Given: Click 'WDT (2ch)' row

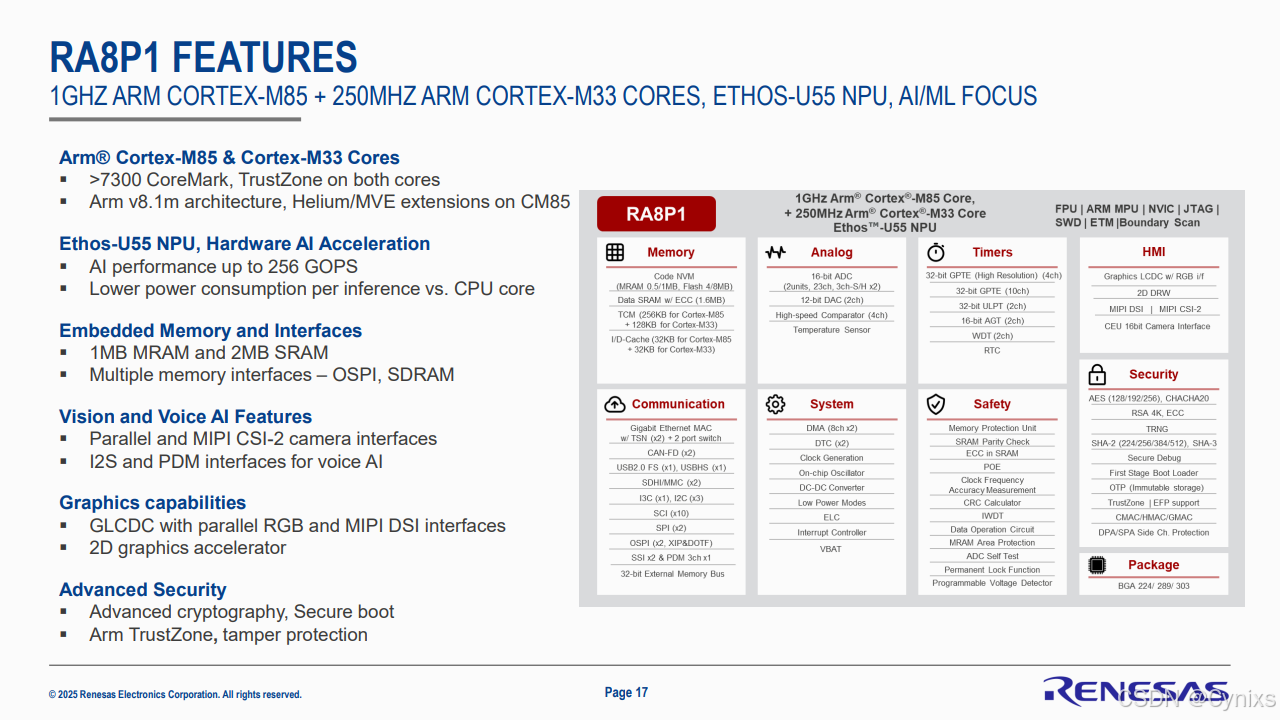Looking at the screenshot, I should click(992, 336).
